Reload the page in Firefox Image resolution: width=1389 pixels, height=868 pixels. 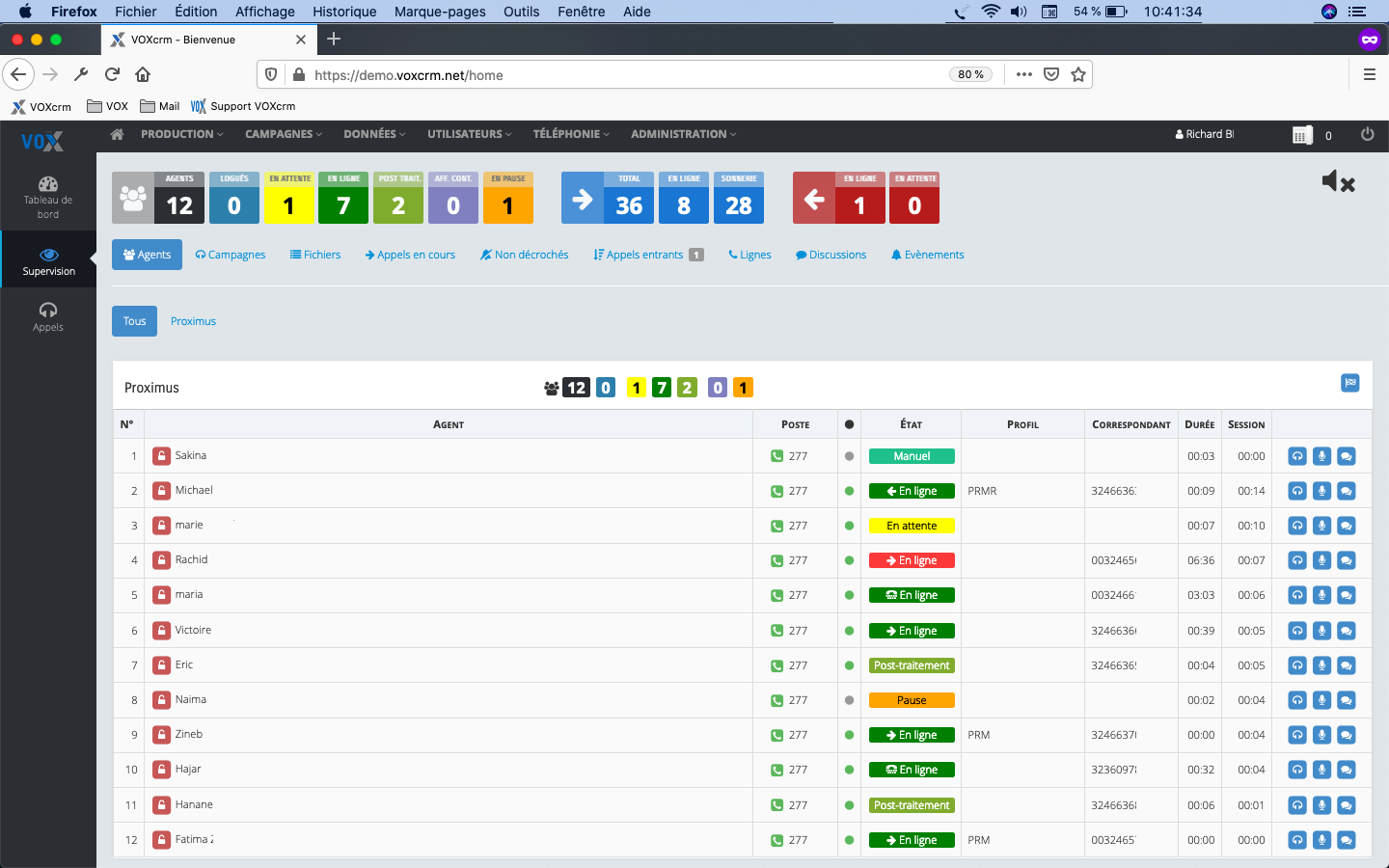[112, 74]
